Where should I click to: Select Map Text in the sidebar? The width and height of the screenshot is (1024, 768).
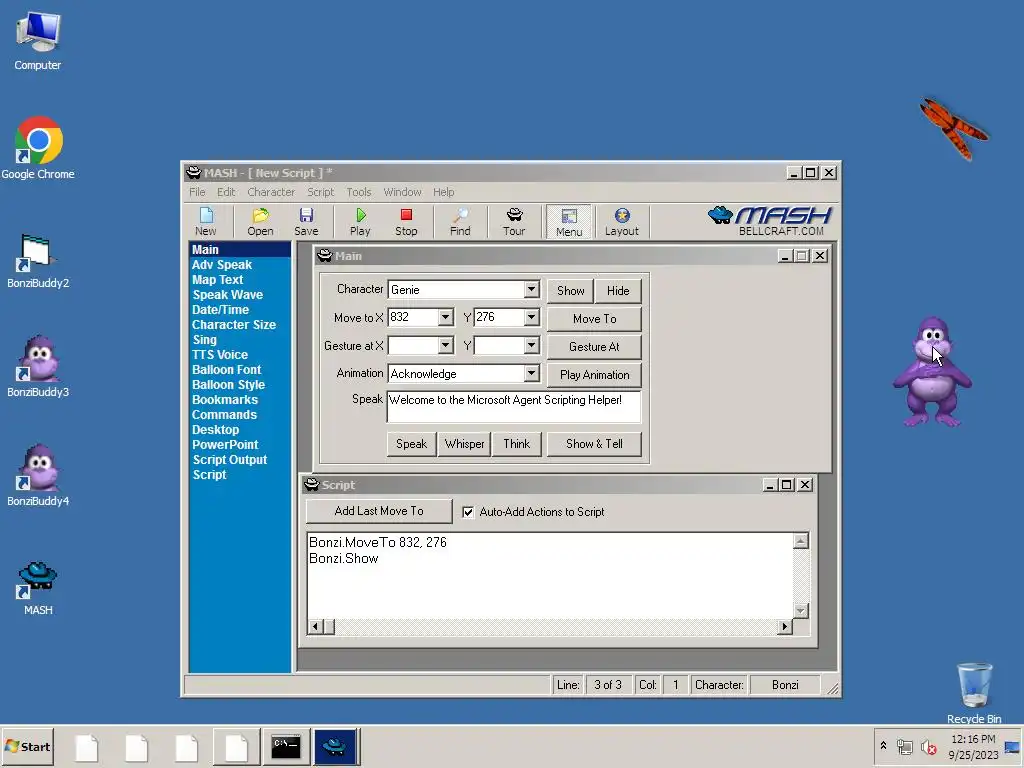coord(217,280)
